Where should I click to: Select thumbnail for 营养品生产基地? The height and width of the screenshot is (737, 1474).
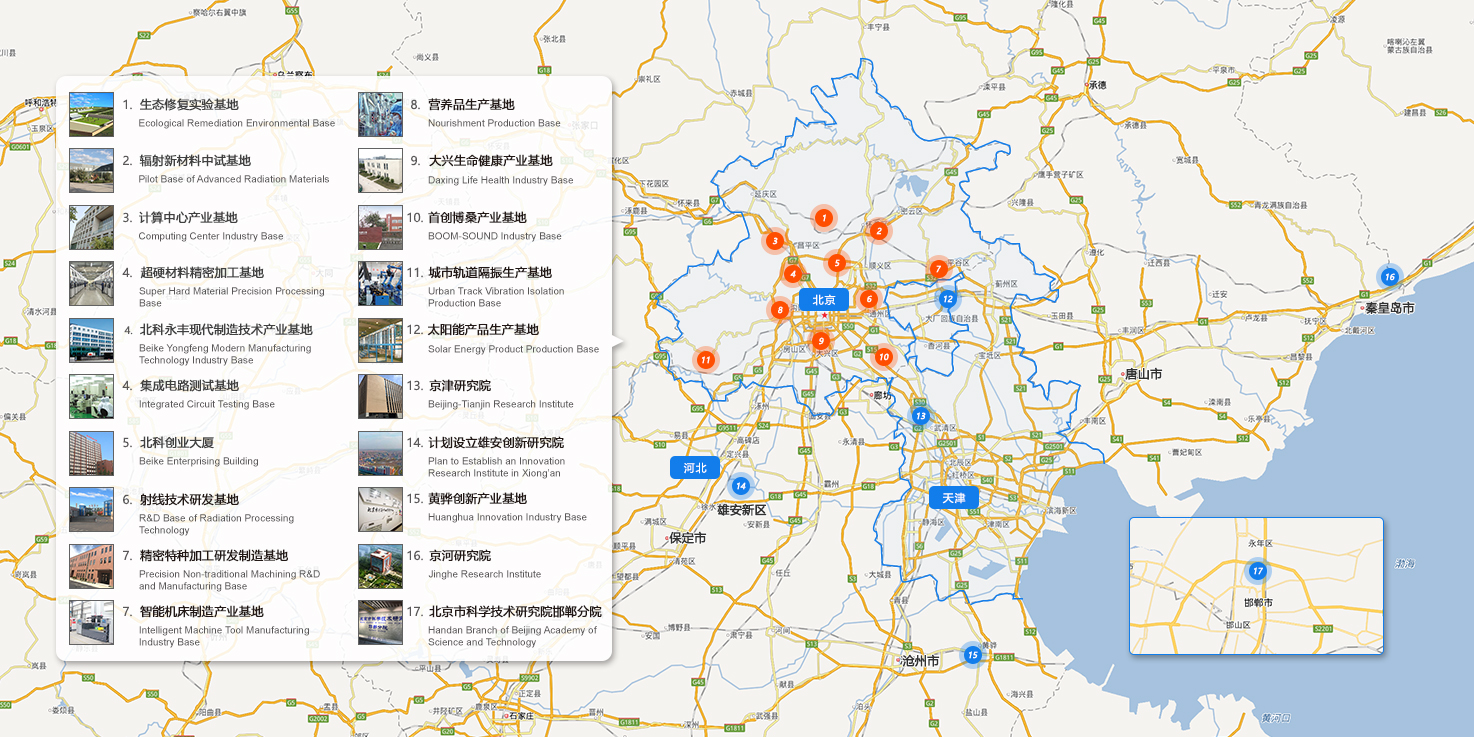point(380,115)
